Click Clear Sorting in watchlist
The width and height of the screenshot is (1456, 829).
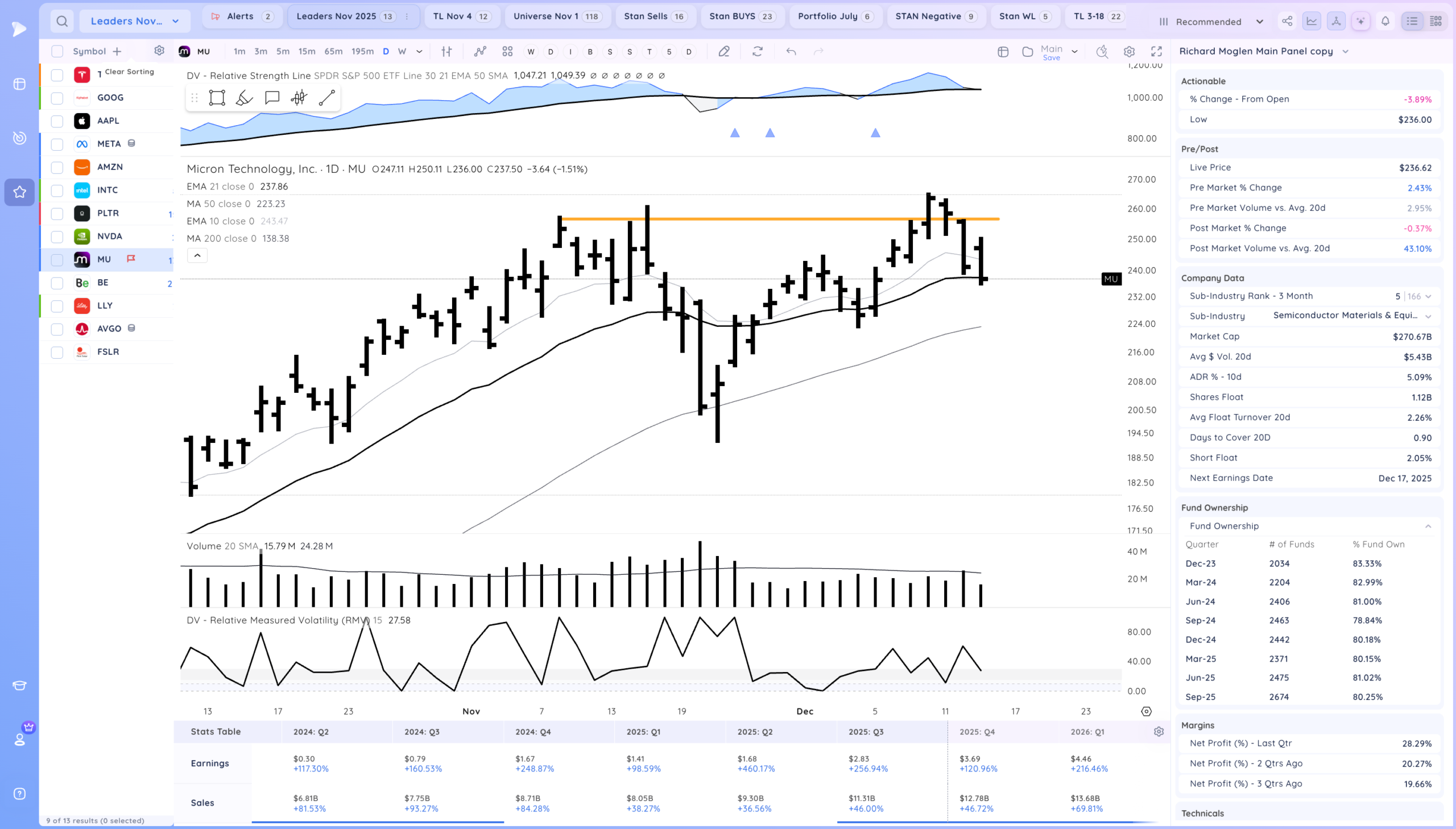click(129, 72)
